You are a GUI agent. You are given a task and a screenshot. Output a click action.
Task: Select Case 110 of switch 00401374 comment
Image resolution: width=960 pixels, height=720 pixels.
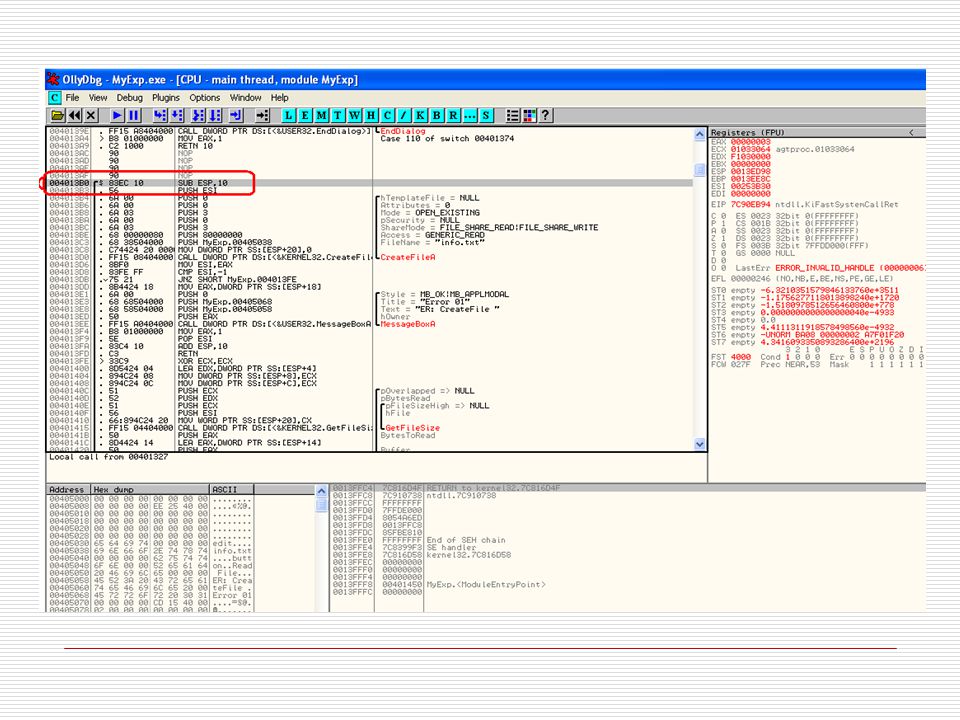447,138
